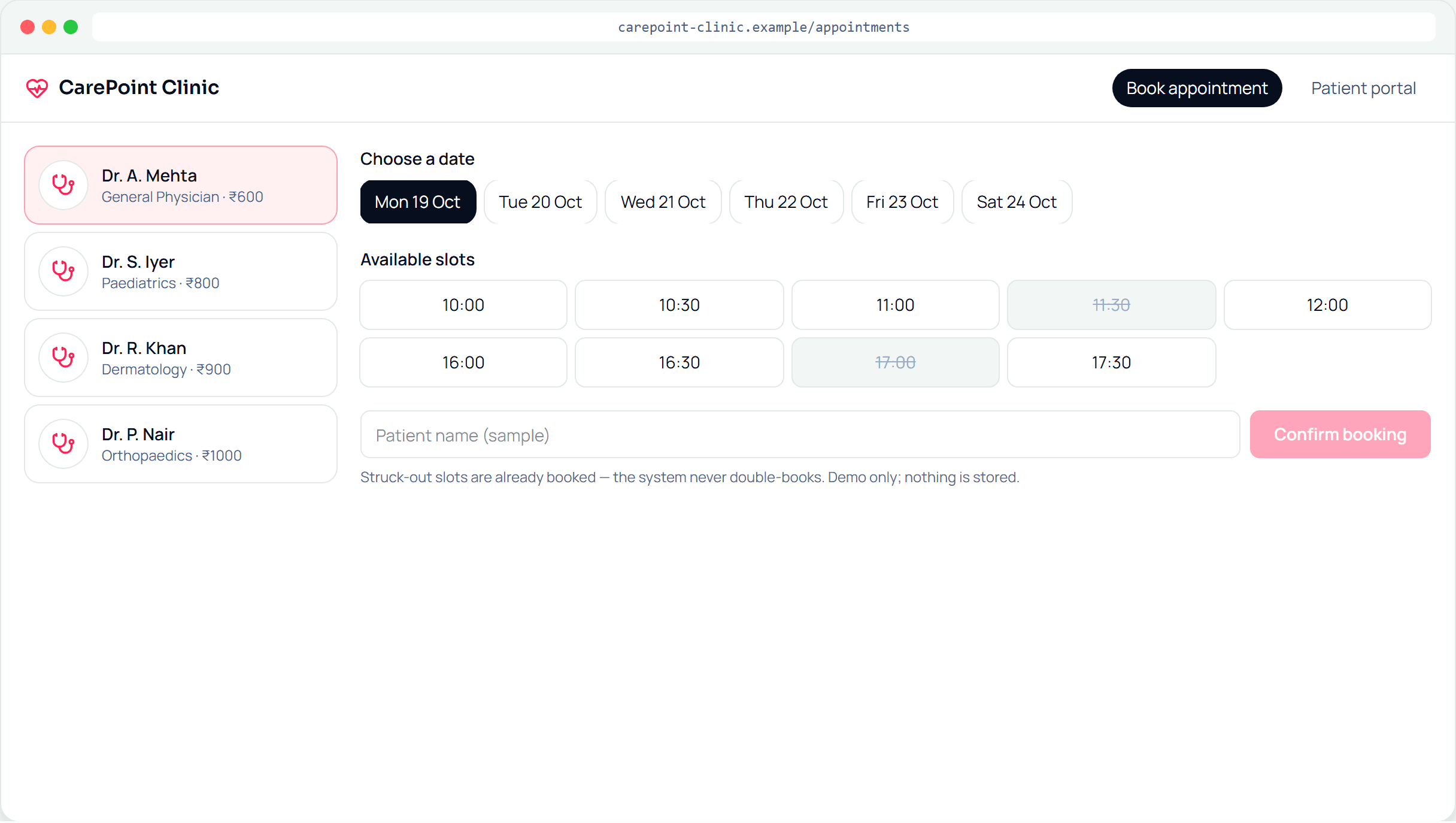Click the CarePoint heart logo icon

37,88
